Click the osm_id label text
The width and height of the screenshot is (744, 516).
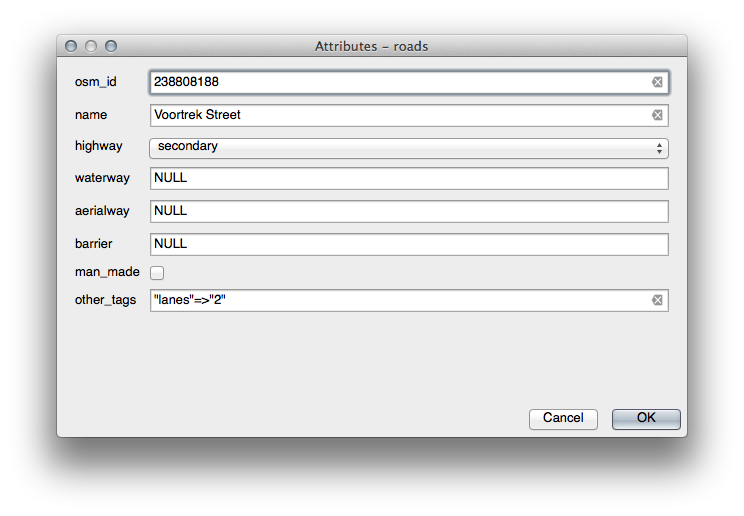(x=96, y=82)
